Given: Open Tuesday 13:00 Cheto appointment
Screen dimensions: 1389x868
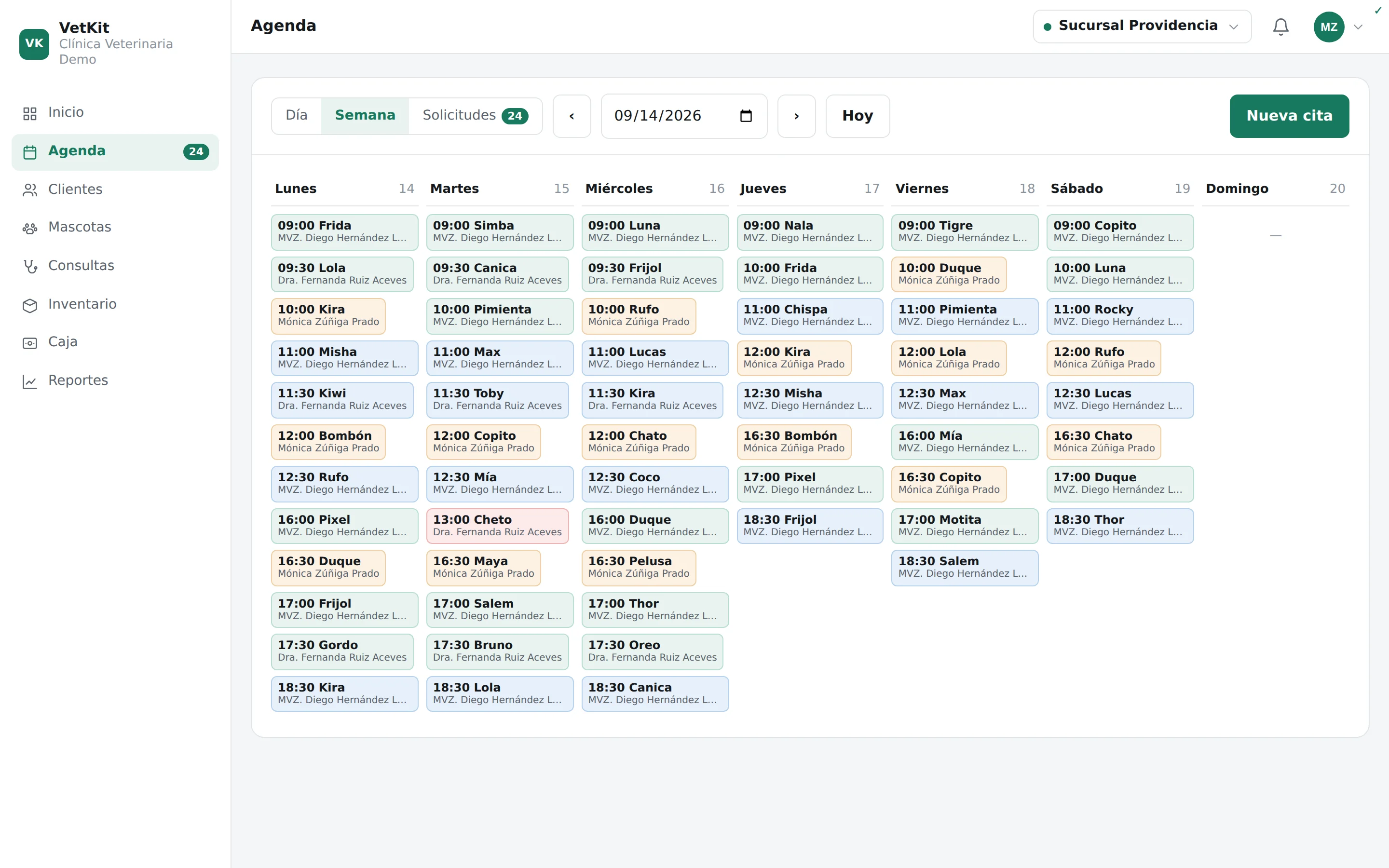Looking at the screenshot, I should 497,526.
